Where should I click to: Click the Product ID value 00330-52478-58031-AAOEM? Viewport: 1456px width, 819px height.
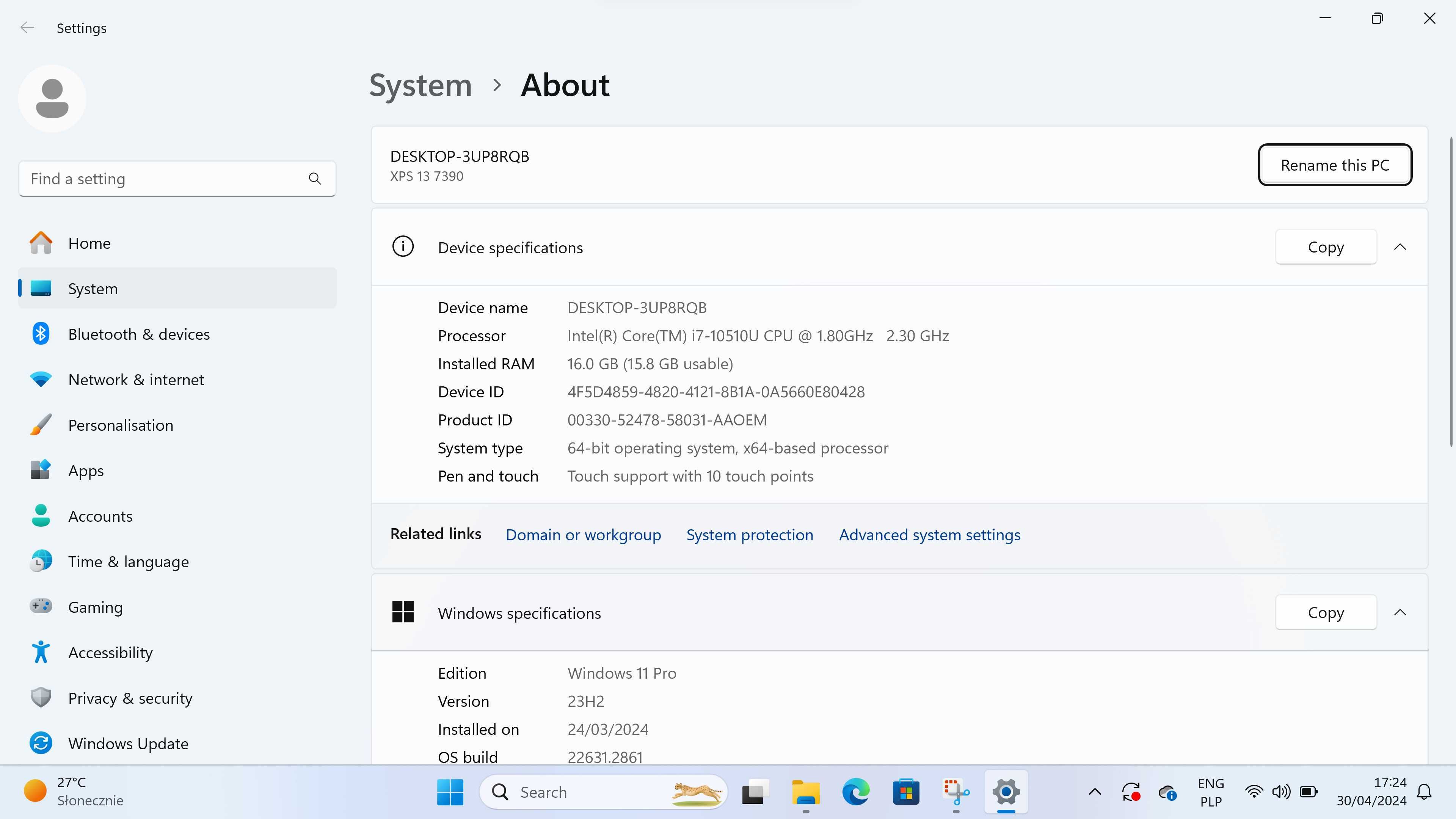pyautogui.click(x=667, y=420)
